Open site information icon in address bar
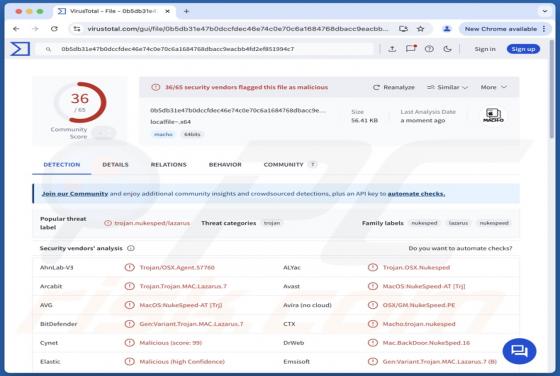 pos(77,29)
